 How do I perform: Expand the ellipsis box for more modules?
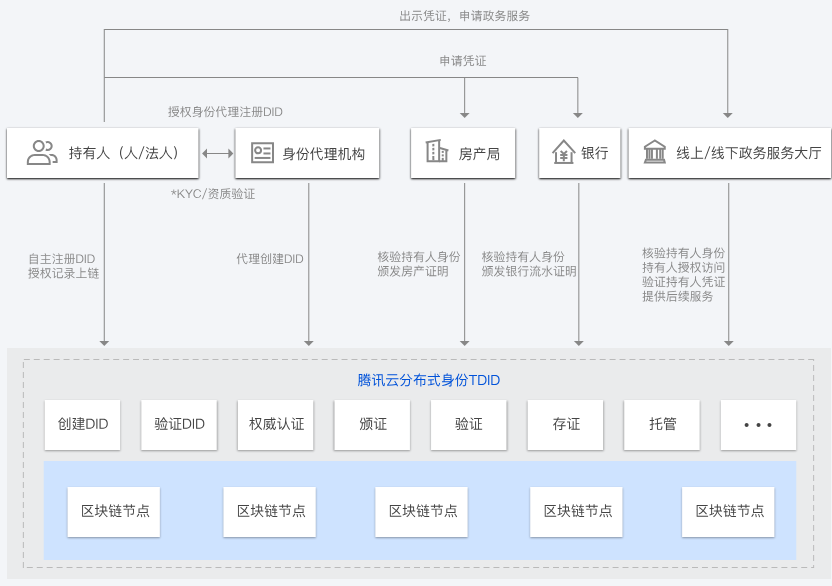pos(757,424)
